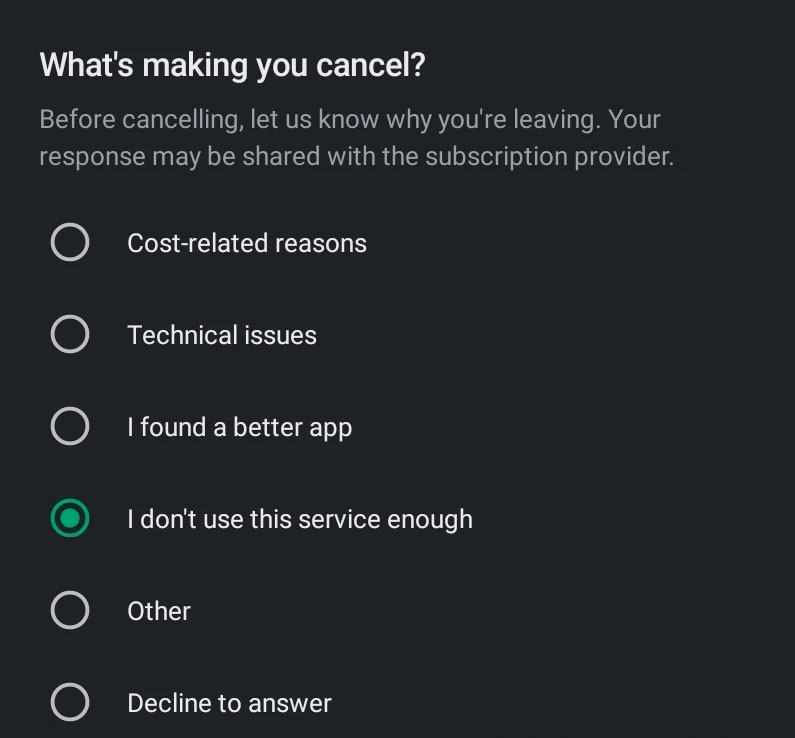Tap the "Decline to answer" label text
Image resolution: width=795 pixels, height=738 pixels.
point(229,703)
